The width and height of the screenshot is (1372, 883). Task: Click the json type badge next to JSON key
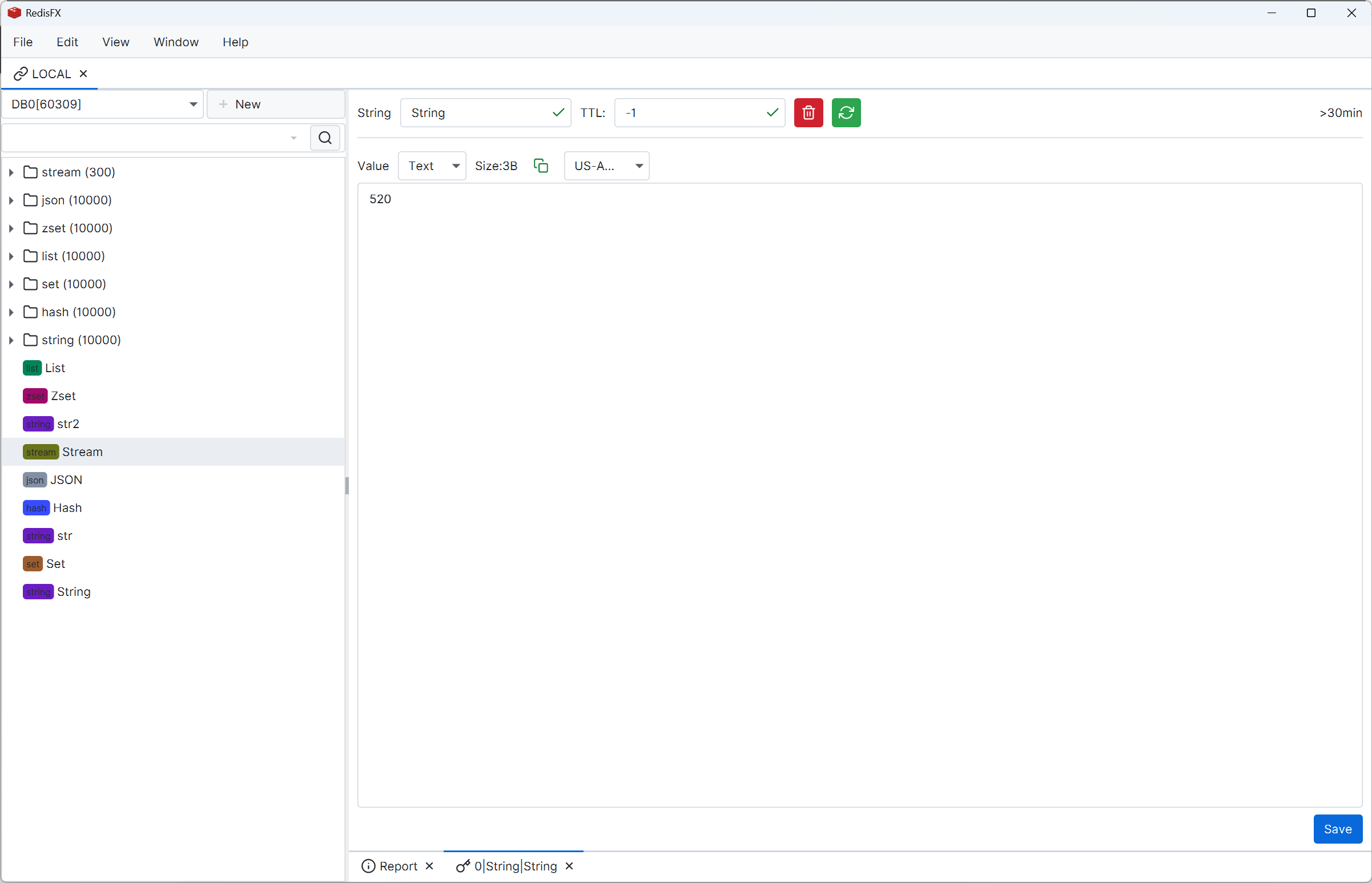click(34, 479)
